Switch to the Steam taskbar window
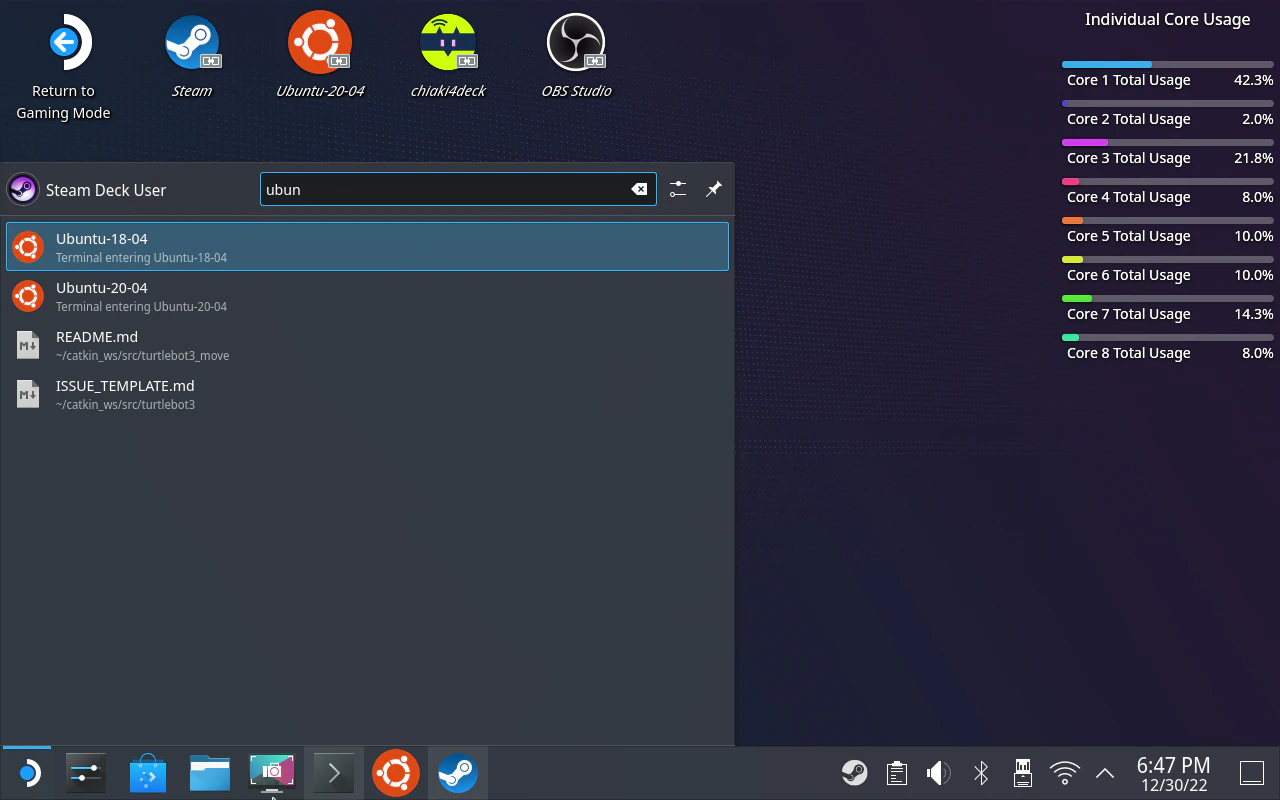1280x800 pixels. [458, 773]
